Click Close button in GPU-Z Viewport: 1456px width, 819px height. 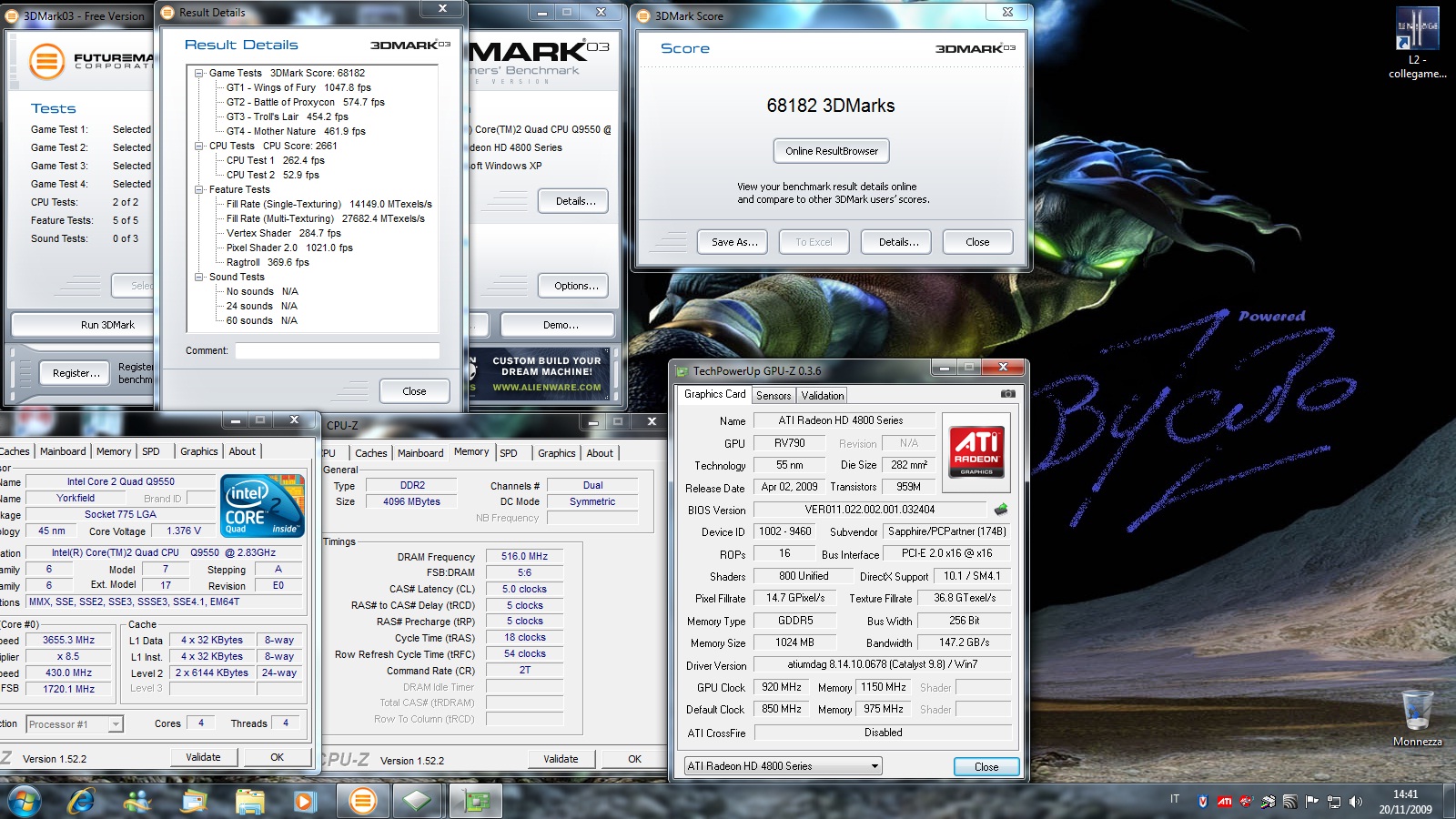(x=986, y=767)
